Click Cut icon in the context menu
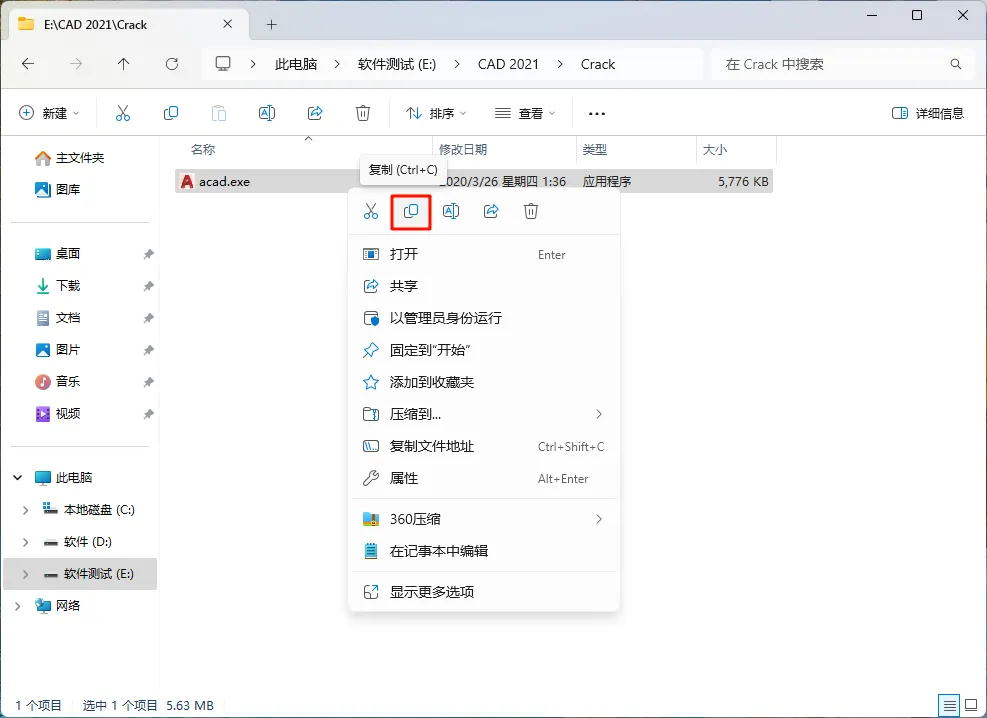 (x=371, y=211)
